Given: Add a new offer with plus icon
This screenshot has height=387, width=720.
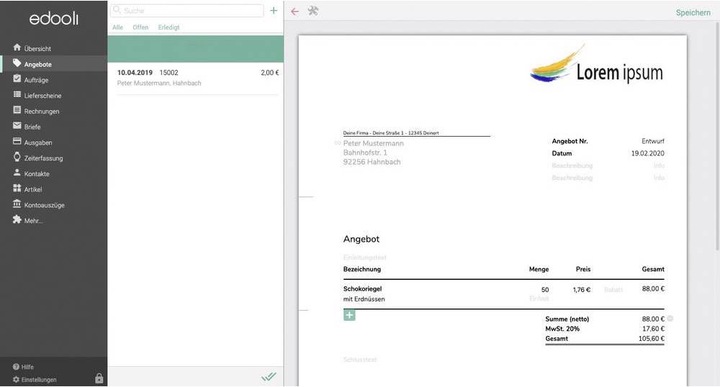Looking at the screenshot, I should (x=274, y=11).
